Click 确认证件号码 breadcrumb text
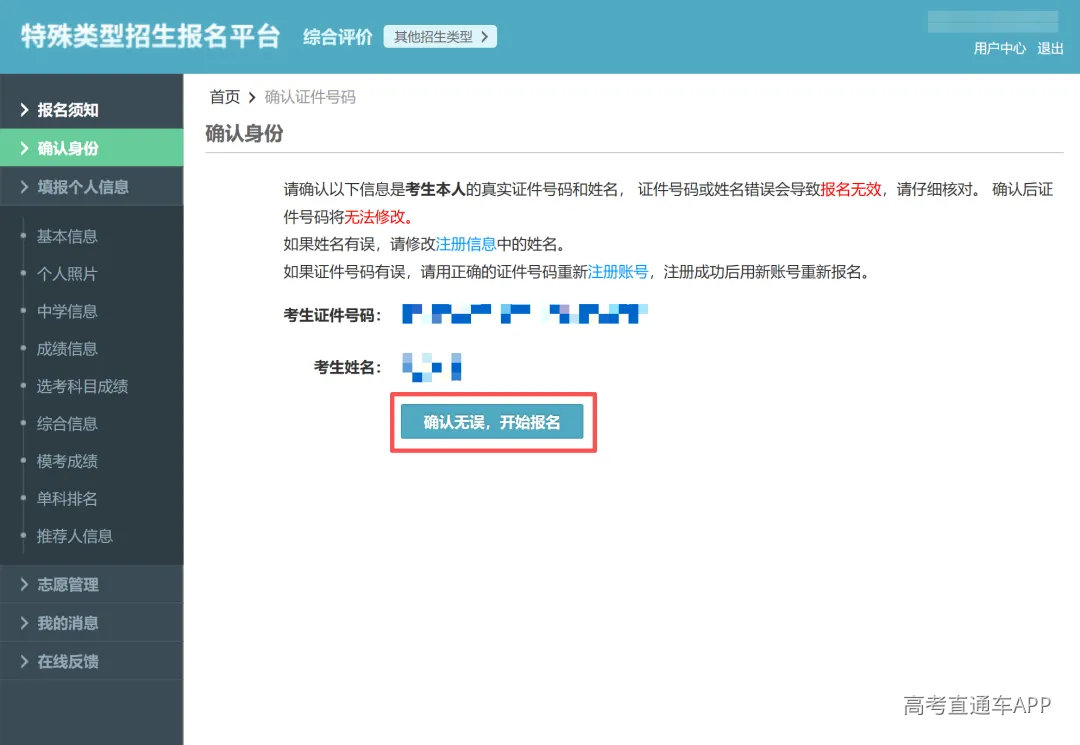This screenshot has height=745, width=1080. (x=310, y=97)
